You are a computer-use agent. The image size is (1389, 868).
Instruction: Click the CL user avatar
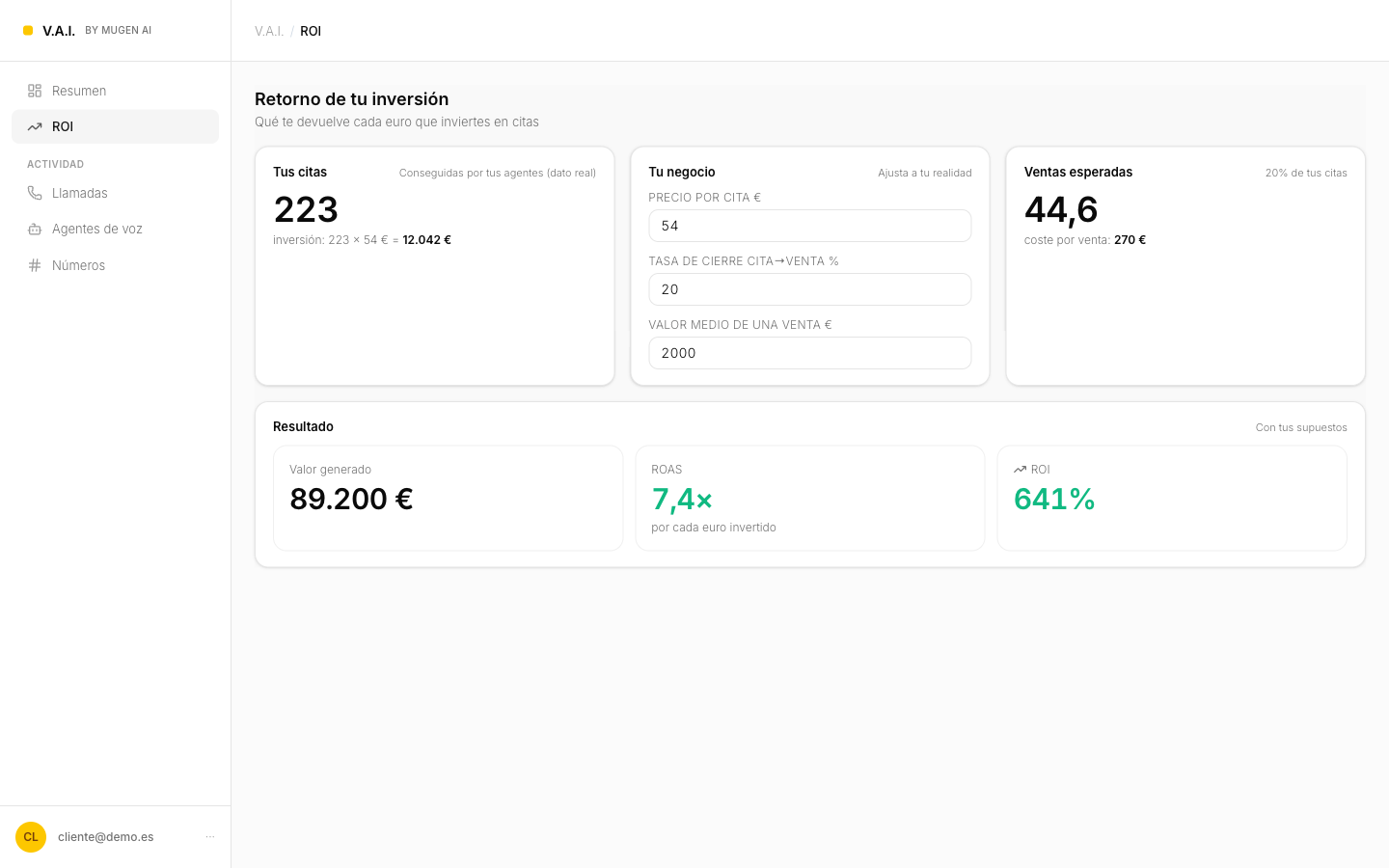(31, 837)
